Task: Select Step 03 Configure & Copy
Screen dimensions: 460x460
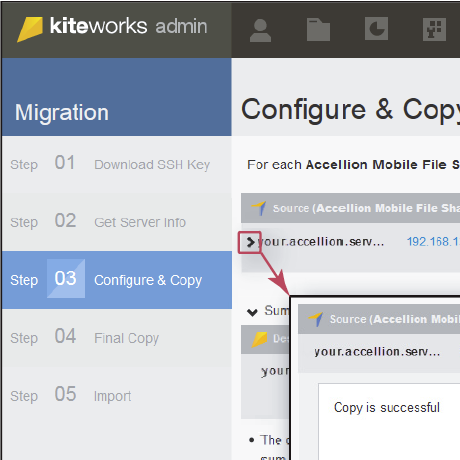Action: pos(117,280)
